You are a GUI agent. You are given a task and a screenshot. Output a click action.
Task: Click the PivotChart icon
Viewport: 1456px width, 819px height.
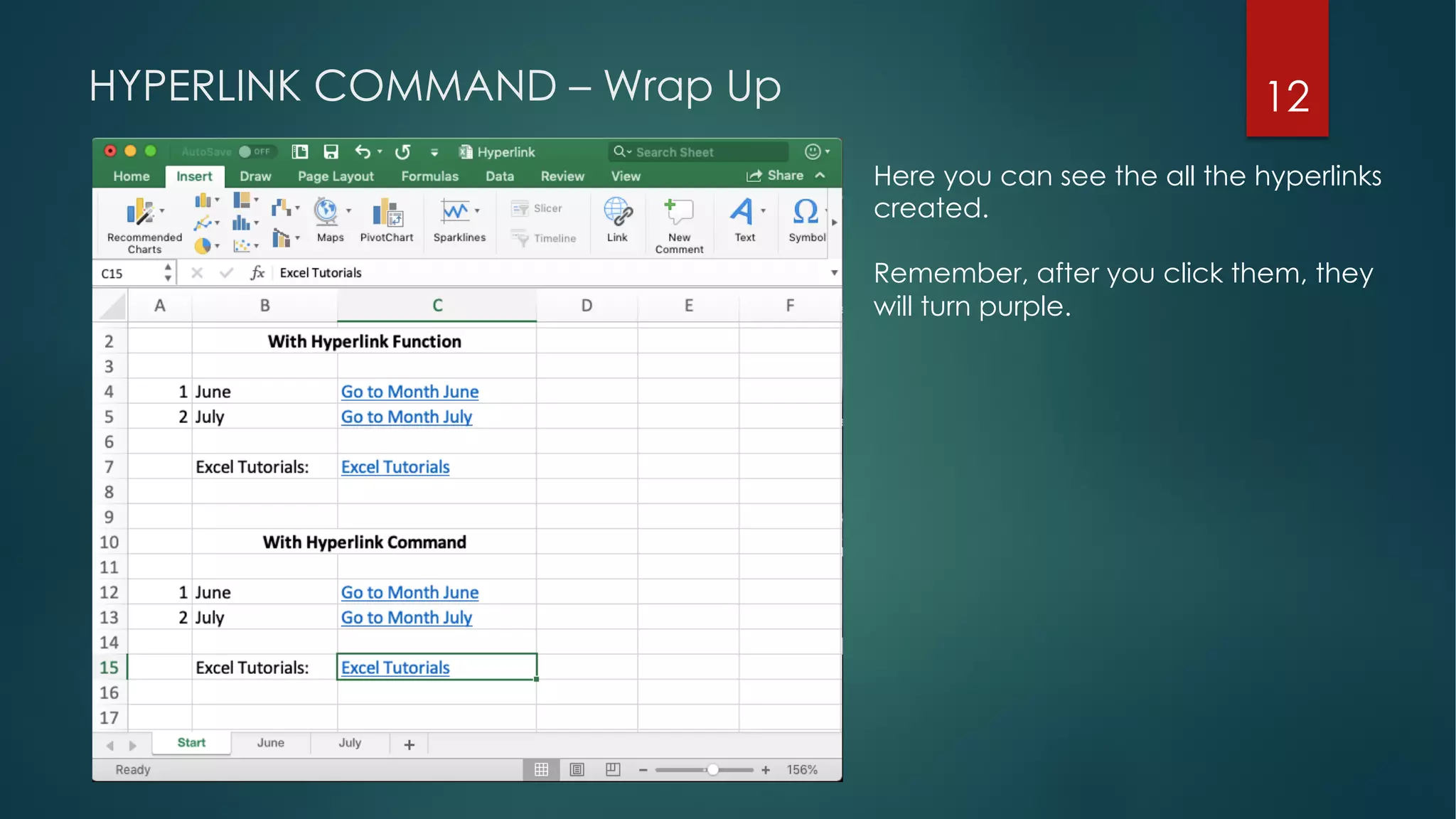pos(387,213)
